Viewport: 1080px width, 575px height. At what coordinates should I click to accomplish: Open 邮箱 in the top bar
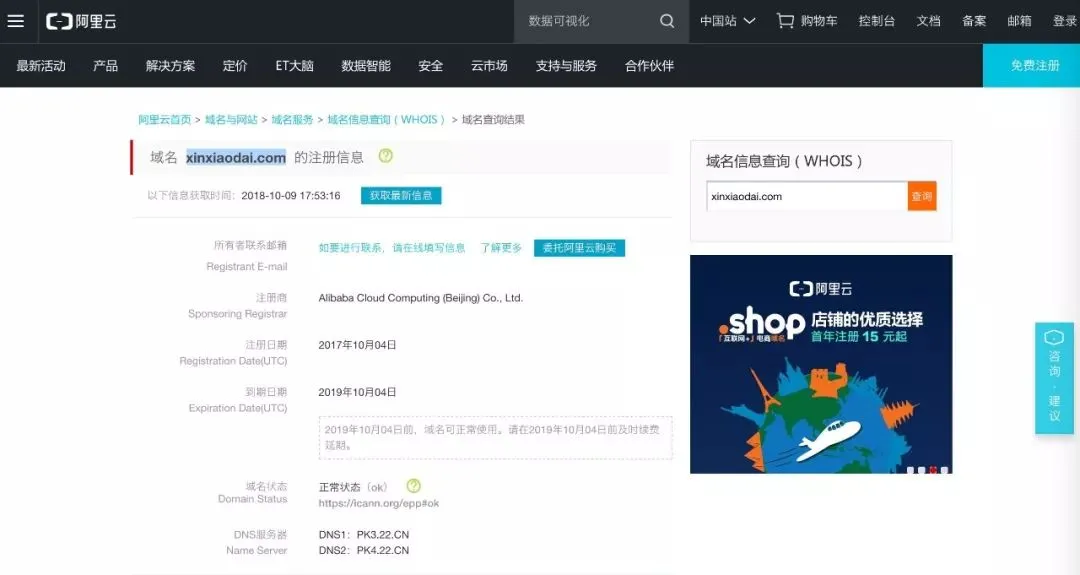(1019, 21)
